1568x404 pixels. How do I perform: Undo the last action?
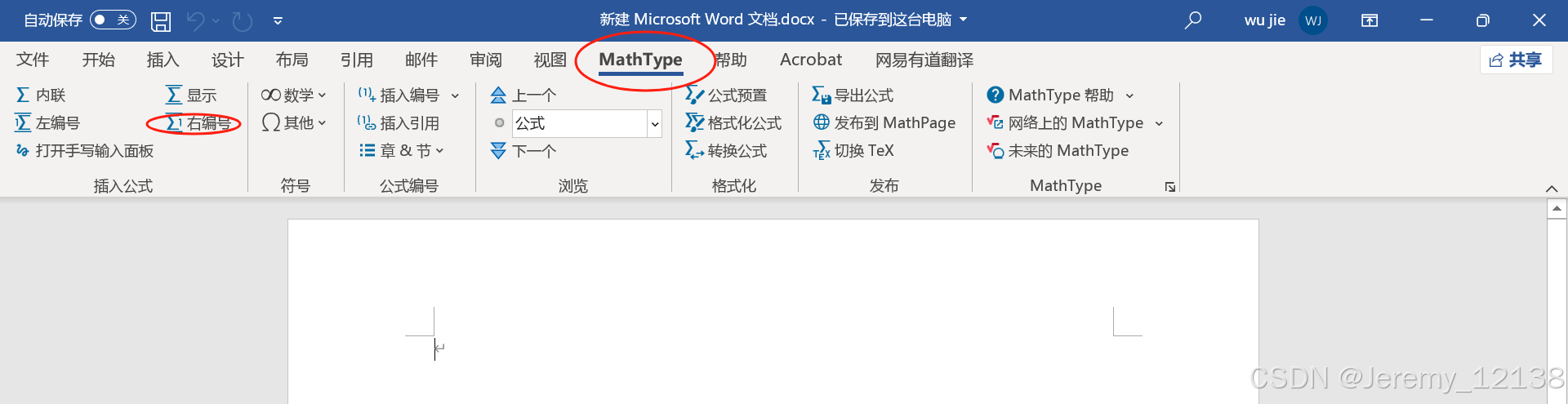(x=195, y=20)
